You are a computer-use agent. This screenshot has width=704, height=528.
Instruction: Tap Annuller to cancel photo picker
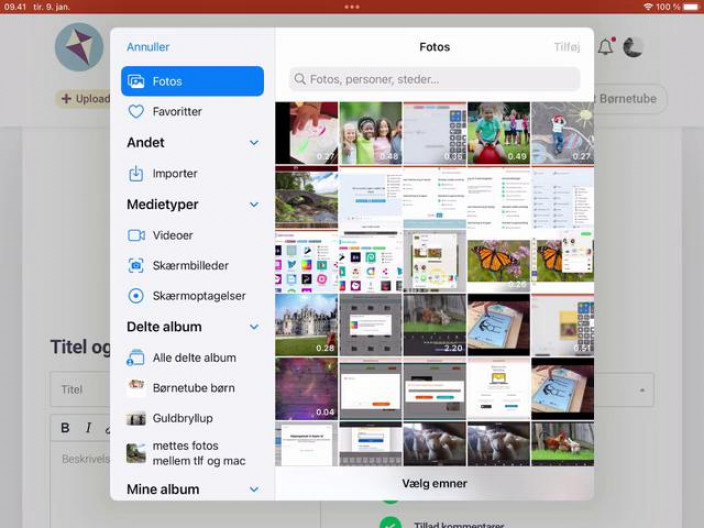point(148,47)
